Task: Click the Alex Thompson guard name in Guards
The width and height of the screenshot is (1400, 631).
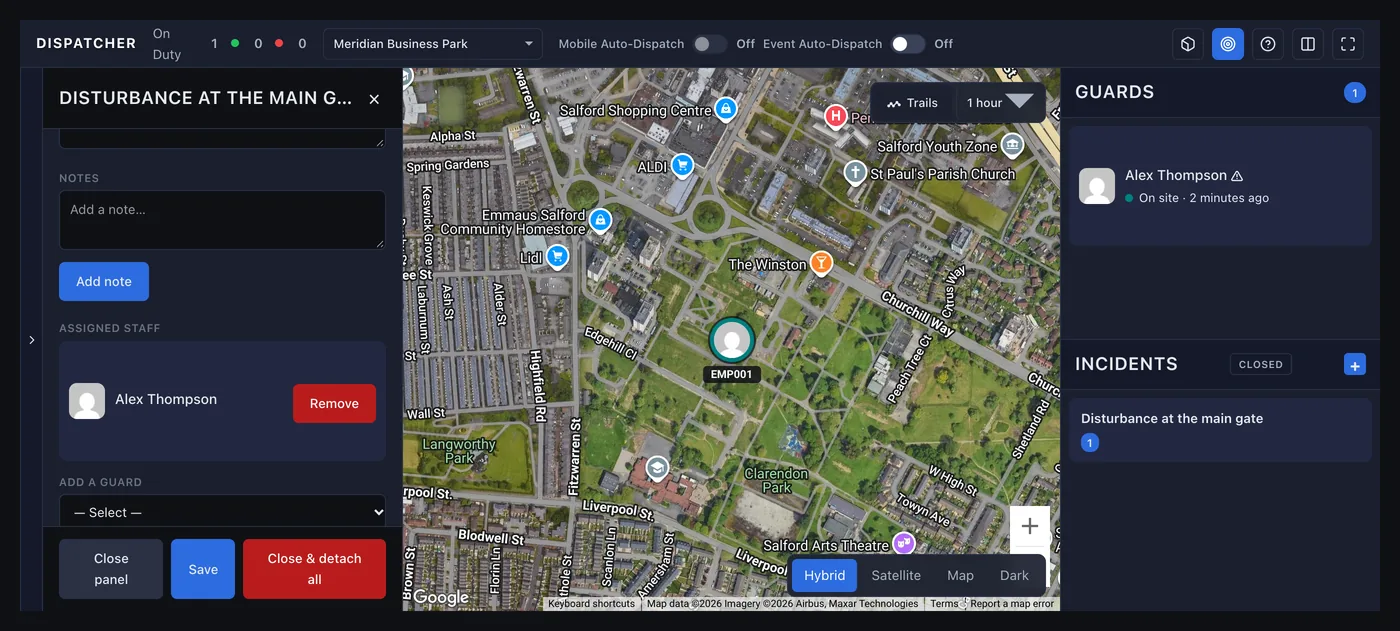Action: click(x=1176, y=175)
